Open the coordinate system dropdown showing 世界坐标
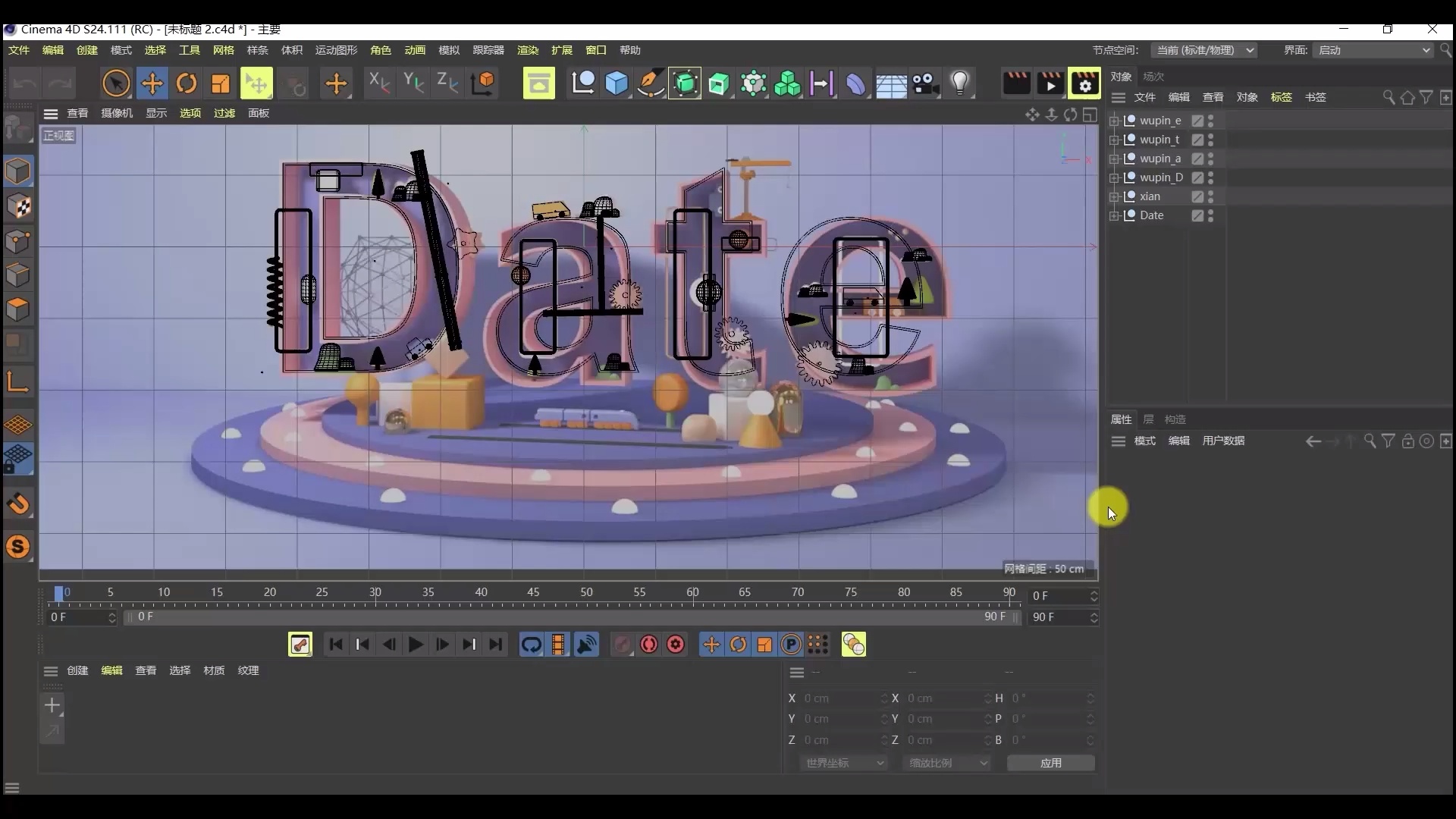The image size is (1456, 819). pyautogui.click(x=844, y=764)
